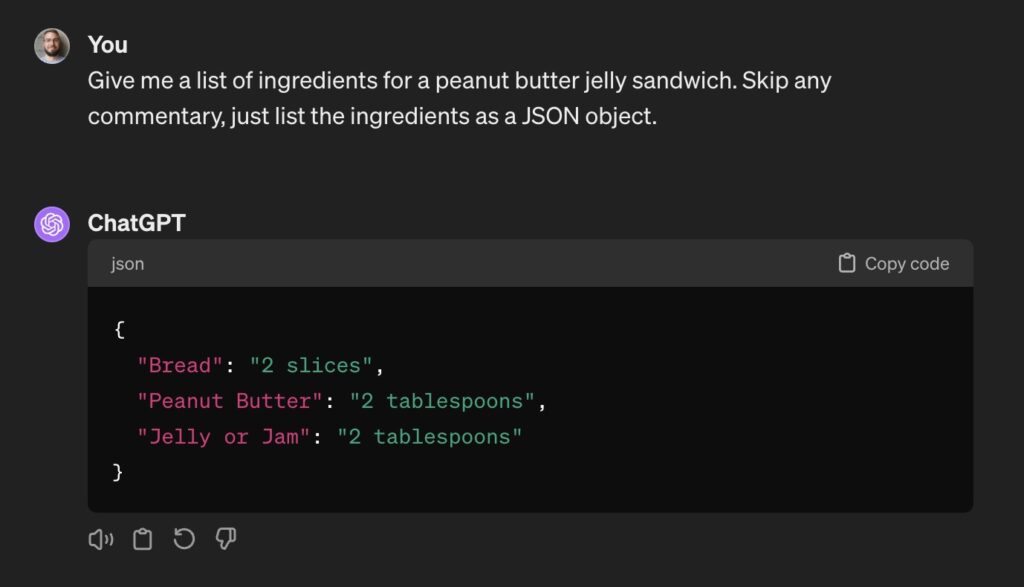Regenerate the response with circular arrow icon

(x=184, y=539)
